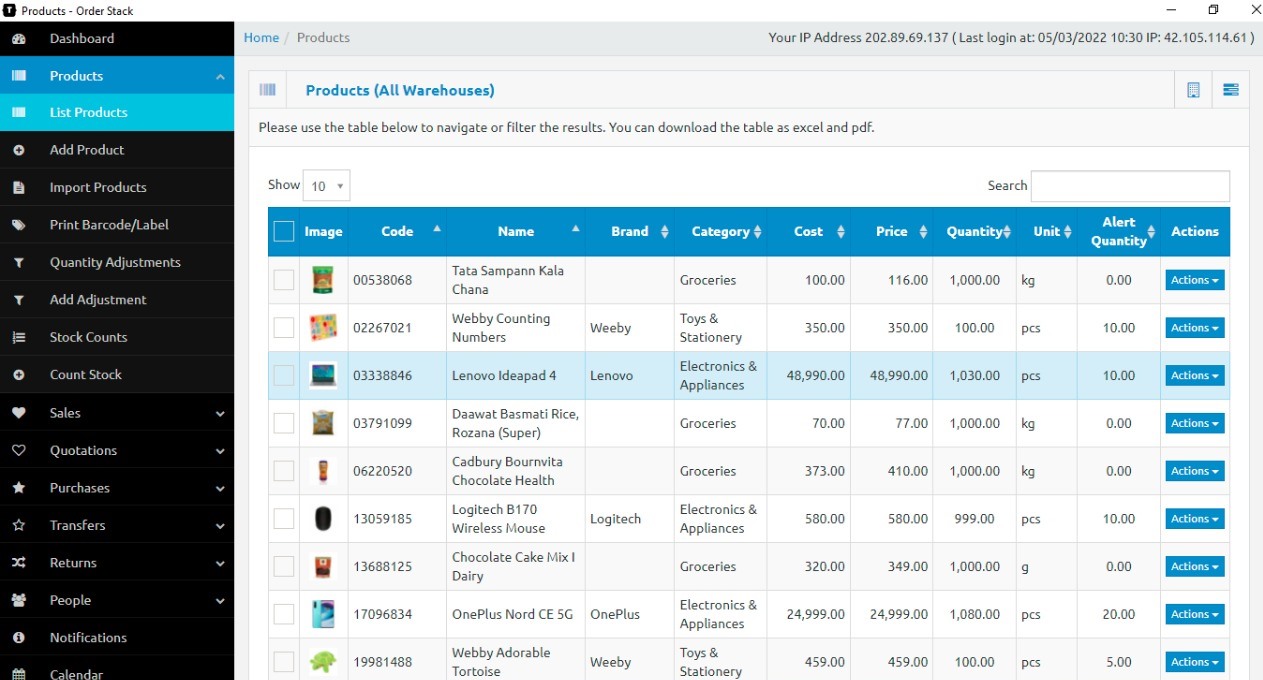Screen dimensions: 1263x680
Task: Open the Show entries count dropdown
Action: [326, 186]
